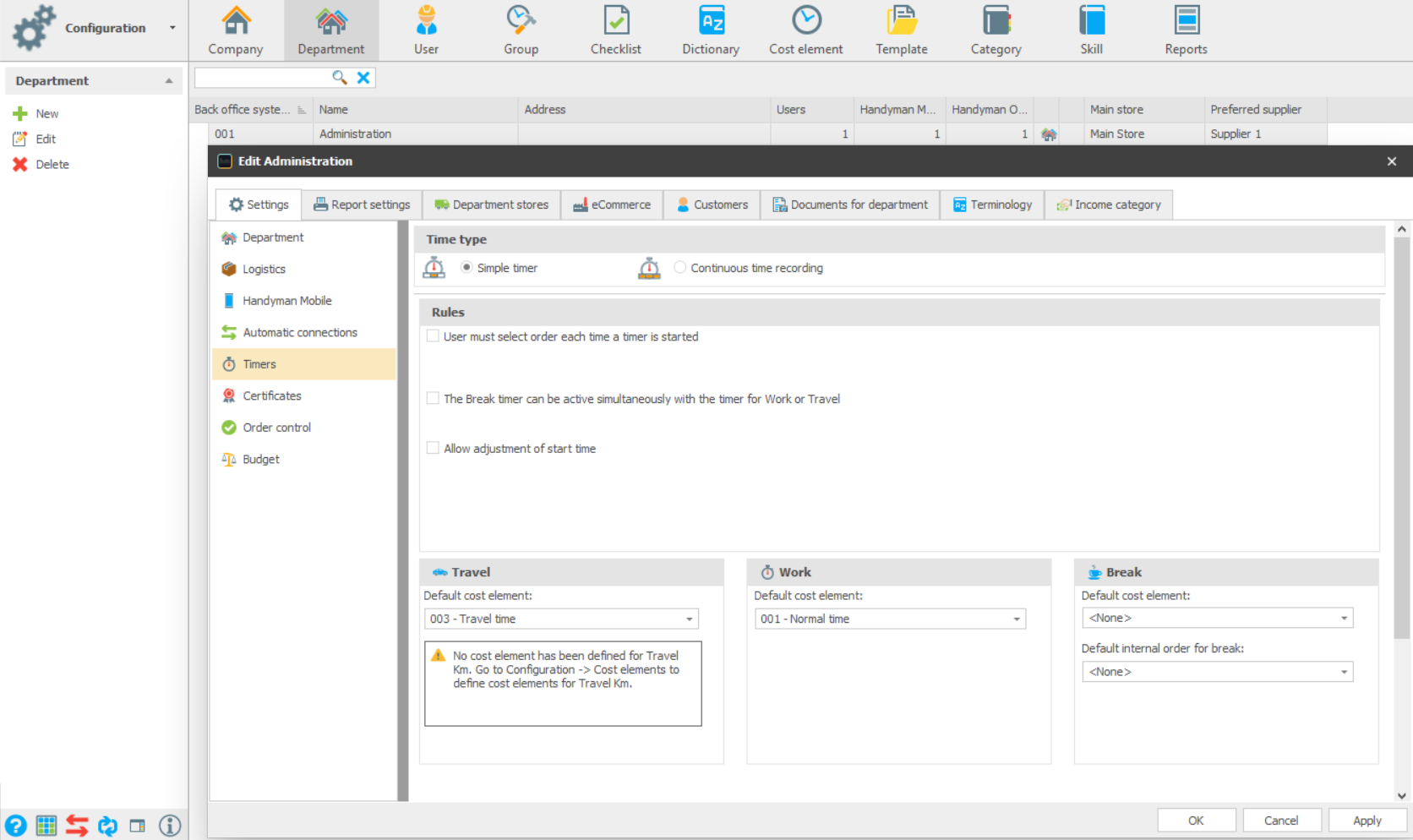This screenshot has width=1413, height=840.
Task: Click the red swap arrows icon
Action: (x=77, y=826)
